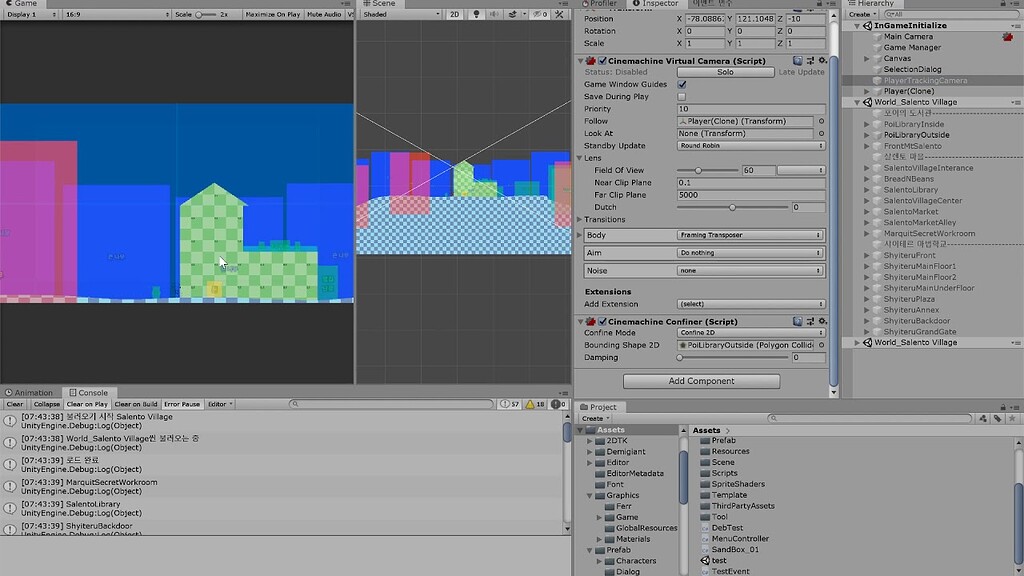Change Body from Framing Transposer dropdown
The image size is (1024, 576).
pos(748,236)
